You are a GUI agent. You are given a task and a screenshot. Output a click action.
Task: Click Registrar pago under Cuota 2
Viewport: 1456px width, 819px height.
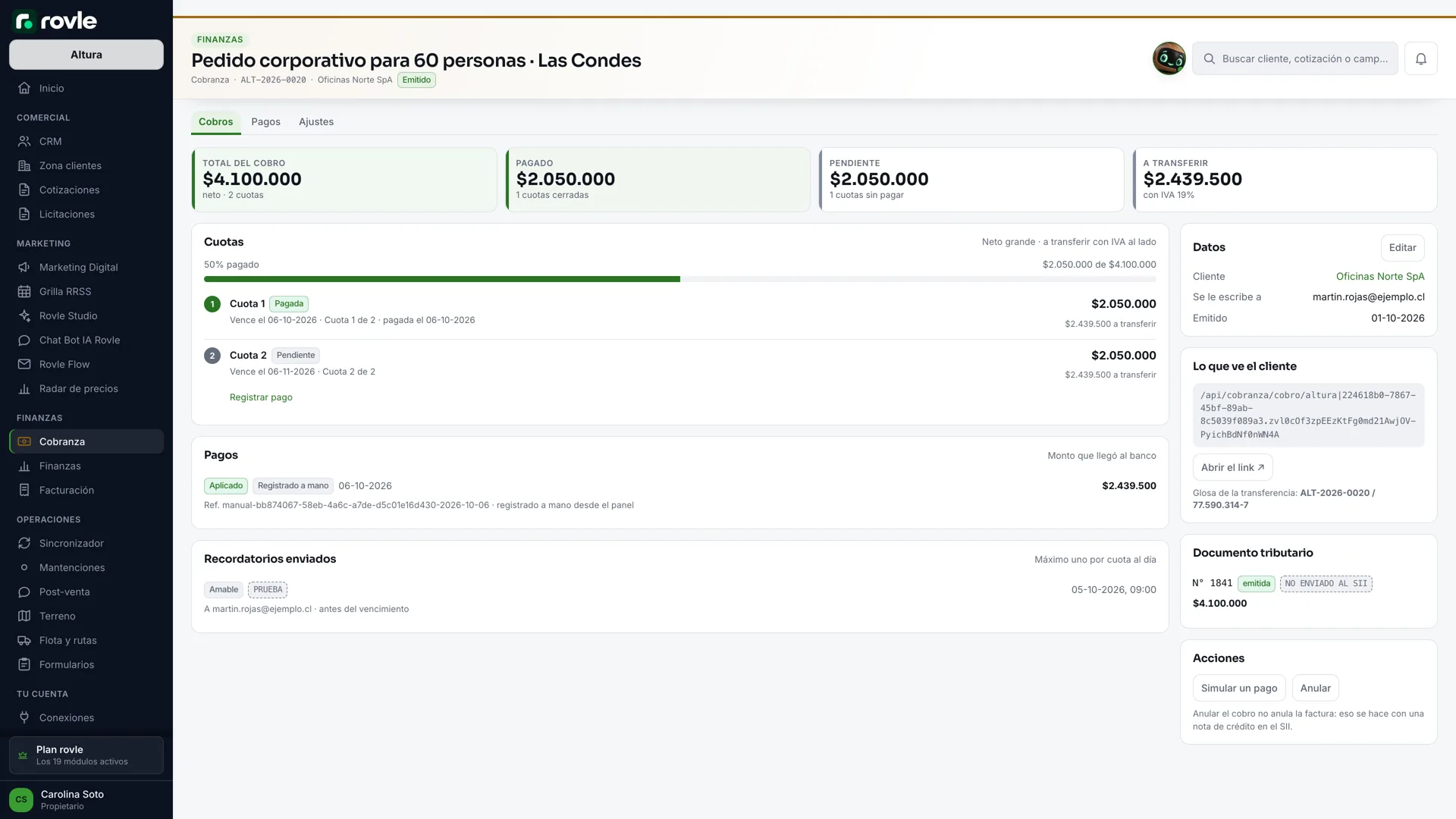click(x=261, y=397)
